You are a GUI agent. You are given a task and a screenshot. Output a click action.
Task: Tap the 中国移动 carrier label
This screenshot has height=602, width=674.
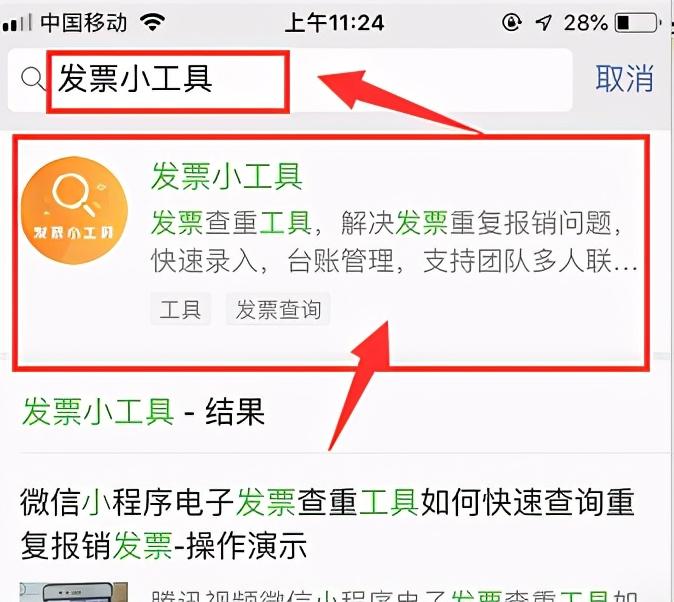[x=84, y=22]
